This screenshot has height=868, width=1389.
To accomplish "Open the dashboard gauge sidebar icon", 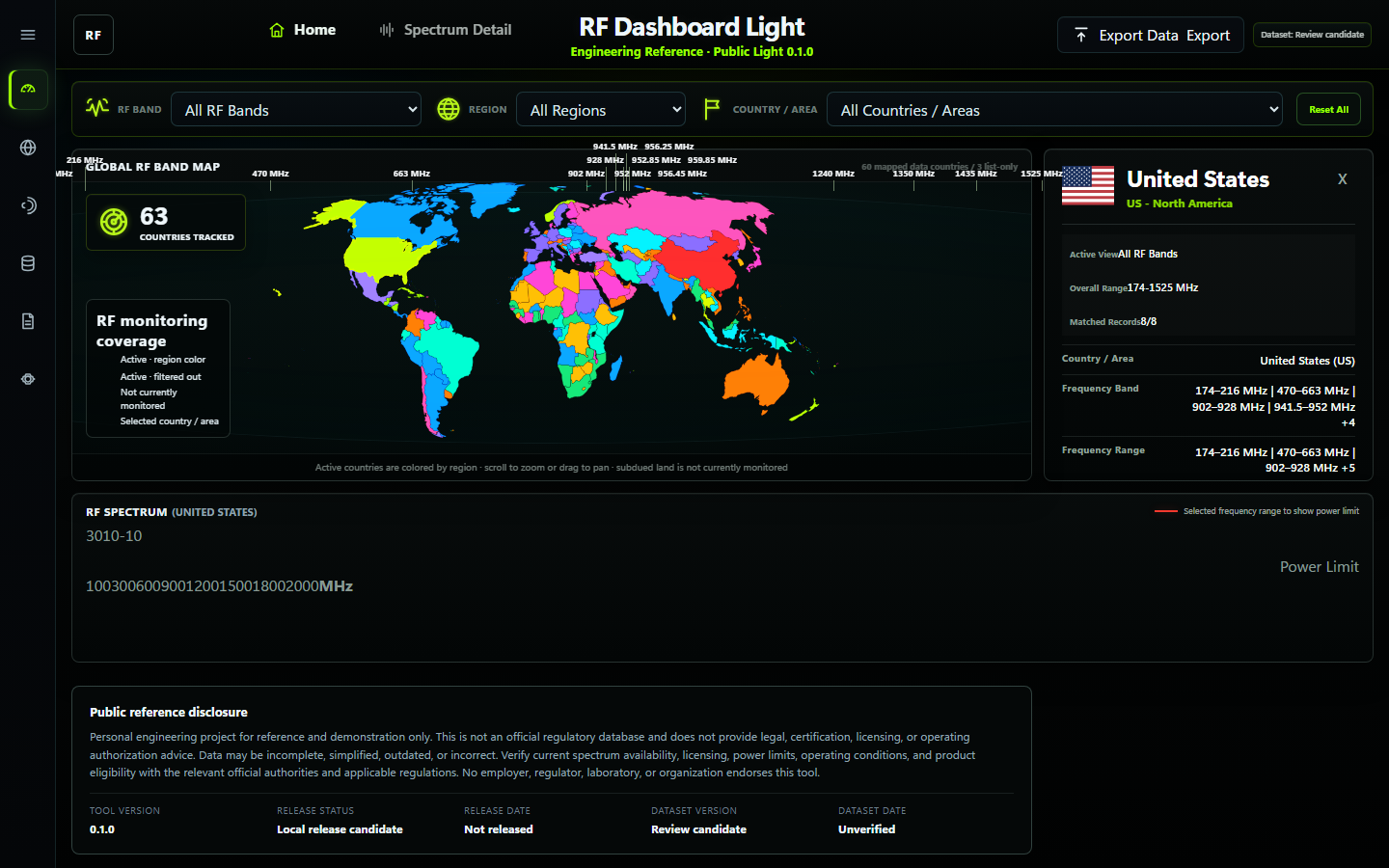I will click(28, 89).
